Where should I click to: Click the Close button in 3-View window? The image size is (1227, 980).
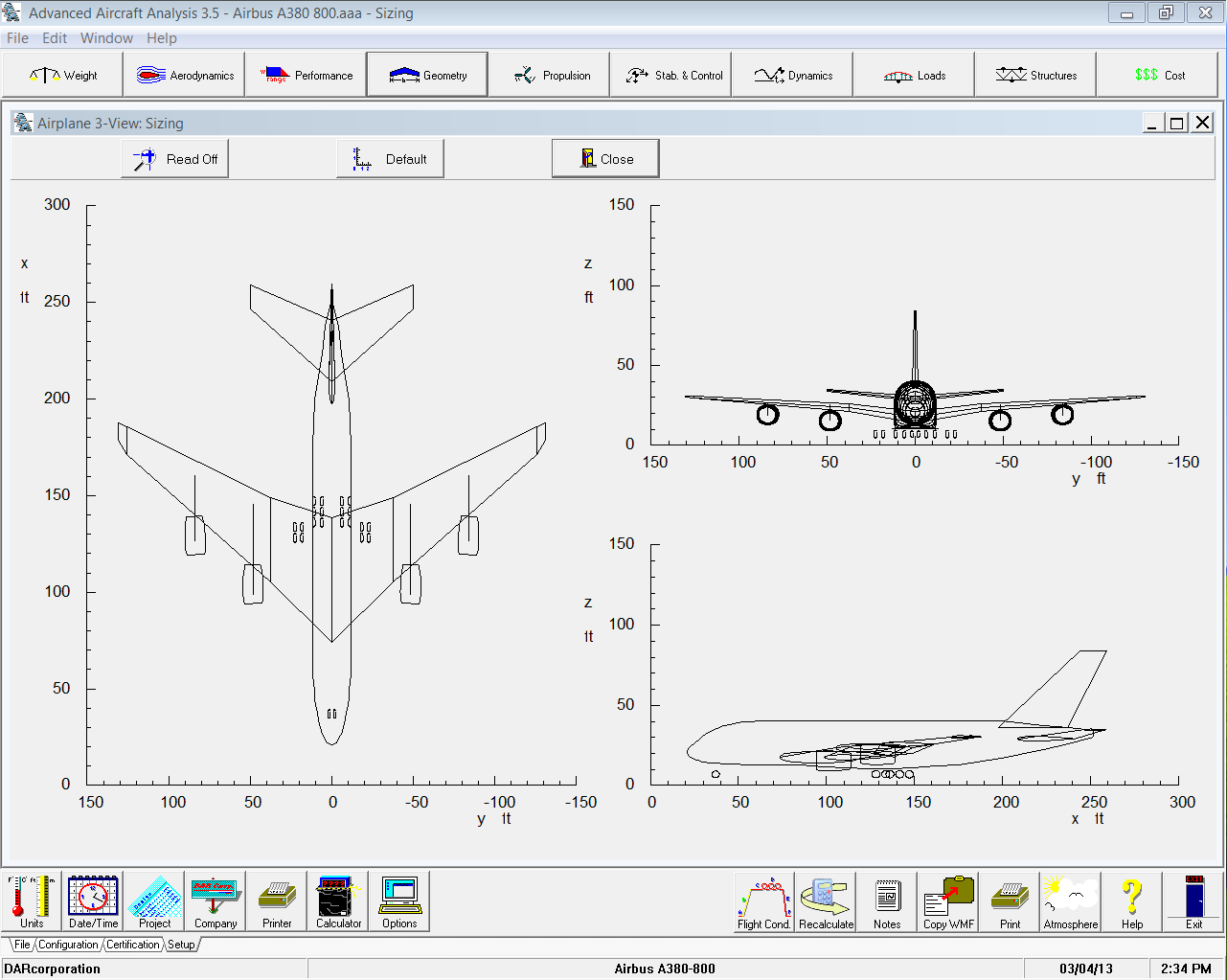[605, 159]
